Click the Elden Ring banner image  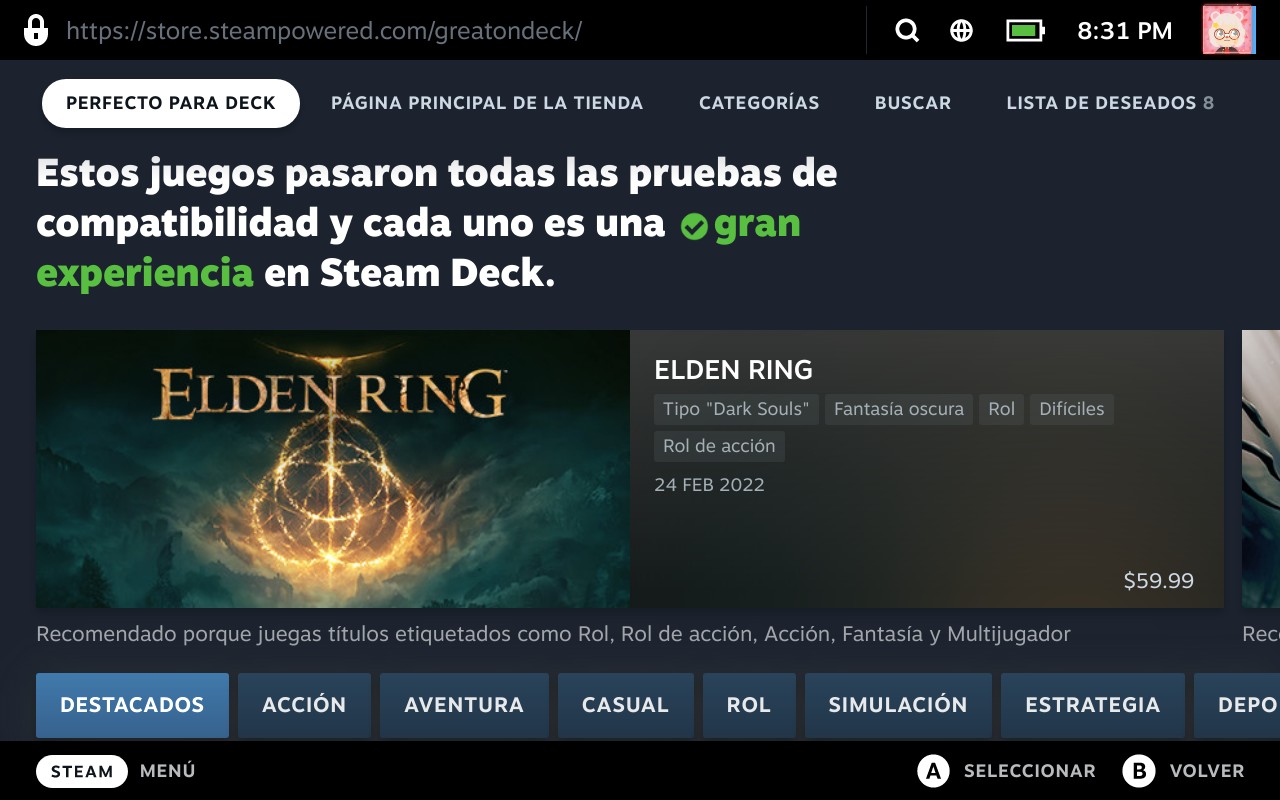333,469
